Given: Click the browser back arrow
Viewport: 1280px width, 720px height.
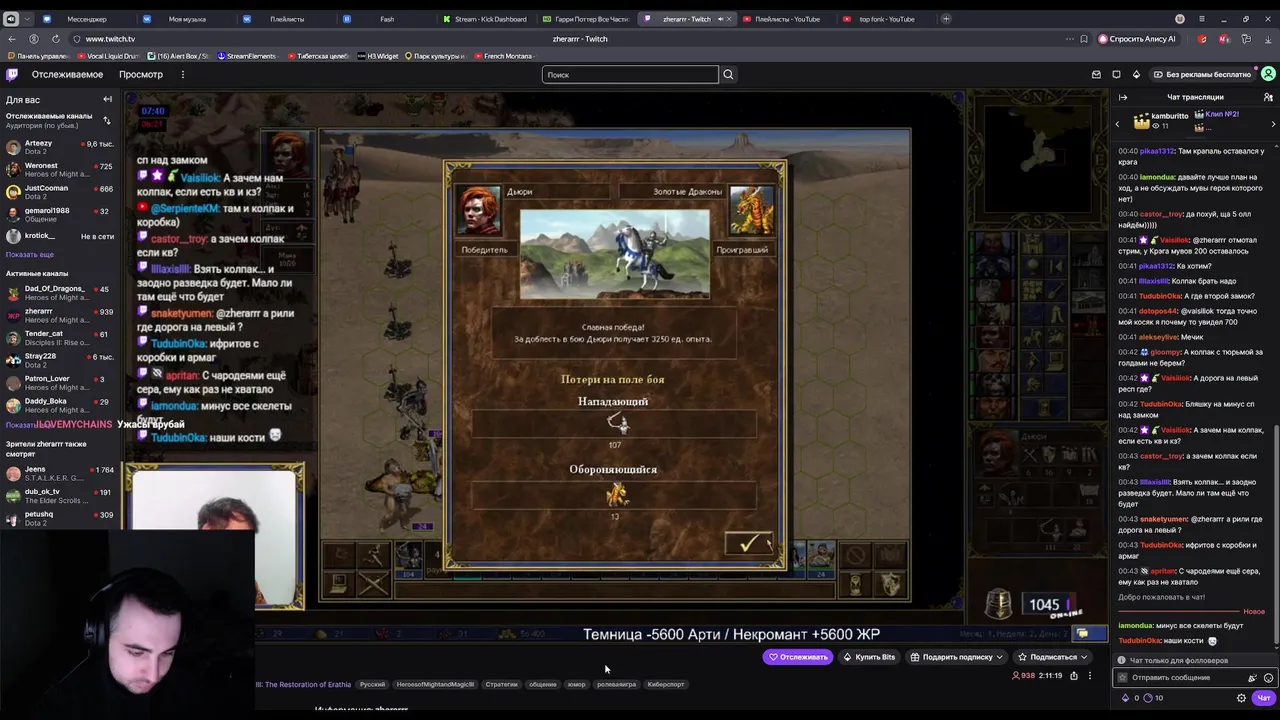Looking at the screenshot, I should point(11,39).
